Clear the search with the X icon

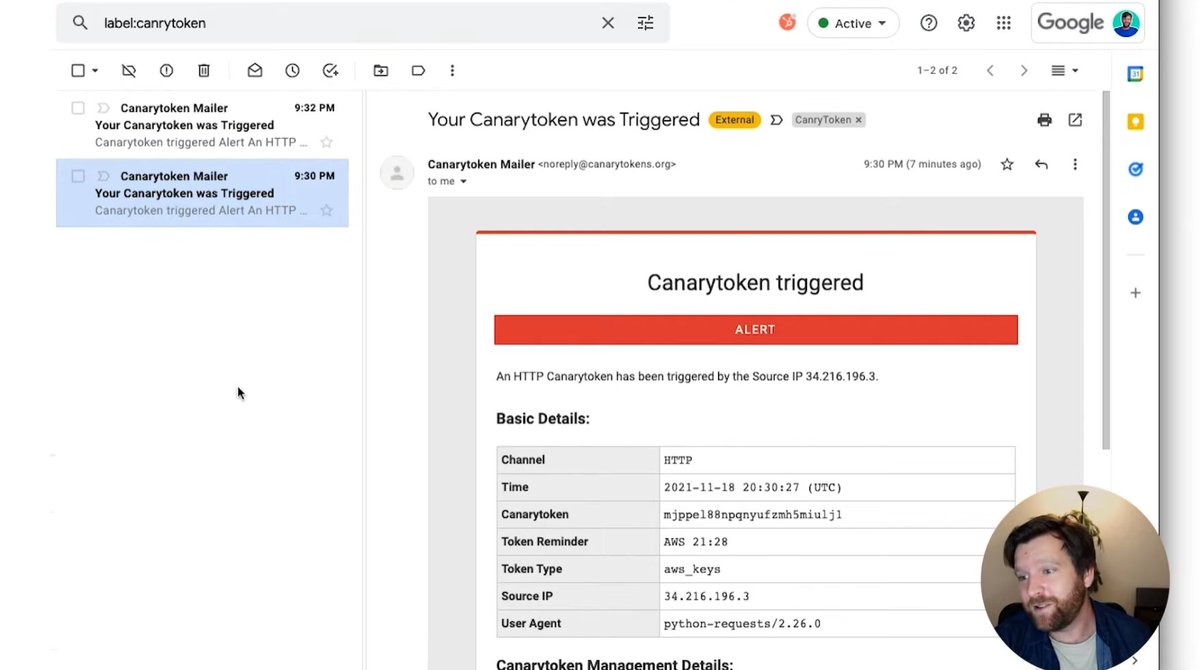[x=608, y=23]
